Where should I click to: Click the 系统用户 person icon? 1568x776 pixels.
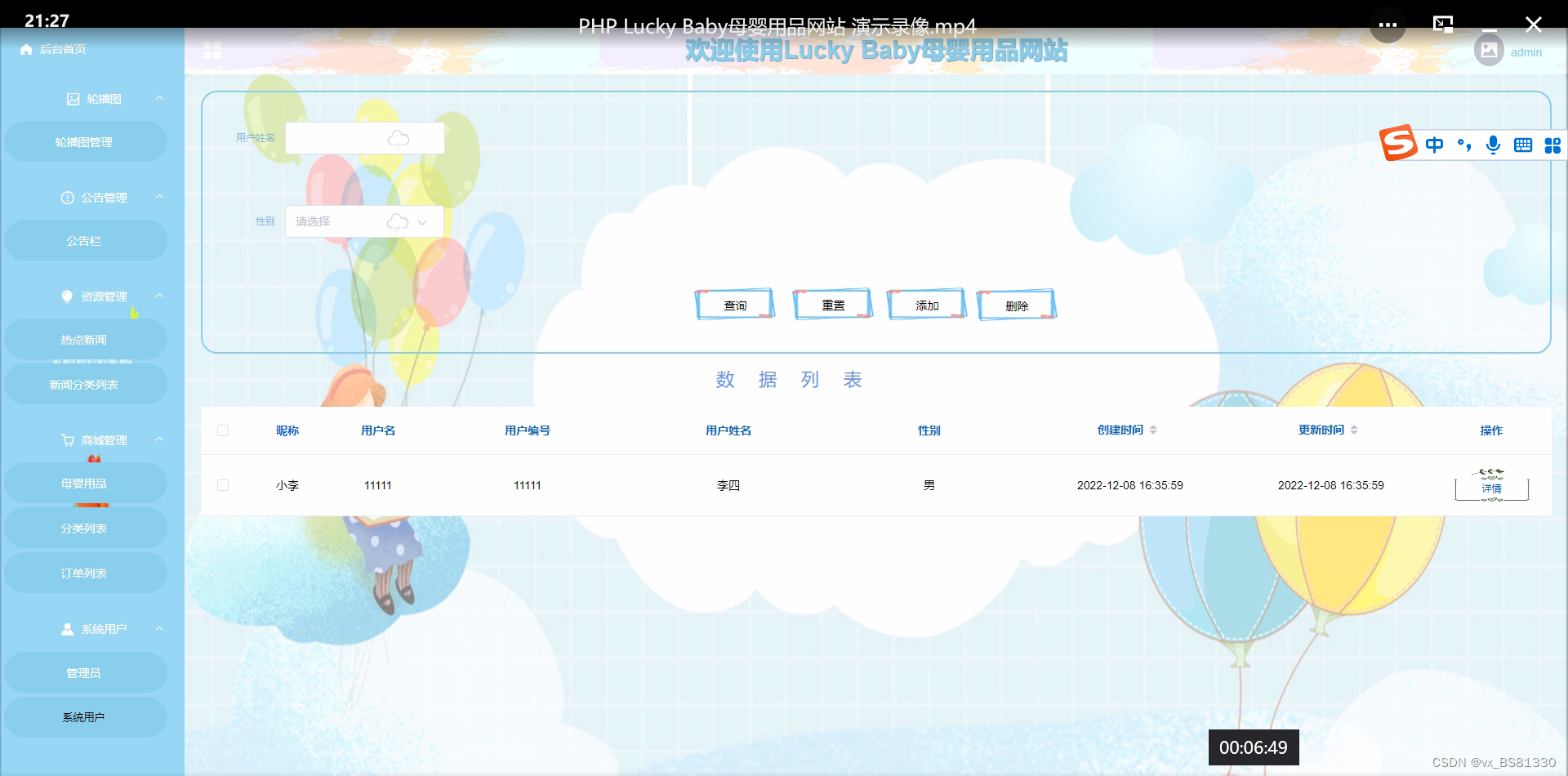pyautogui.click(x=68, y=629)
